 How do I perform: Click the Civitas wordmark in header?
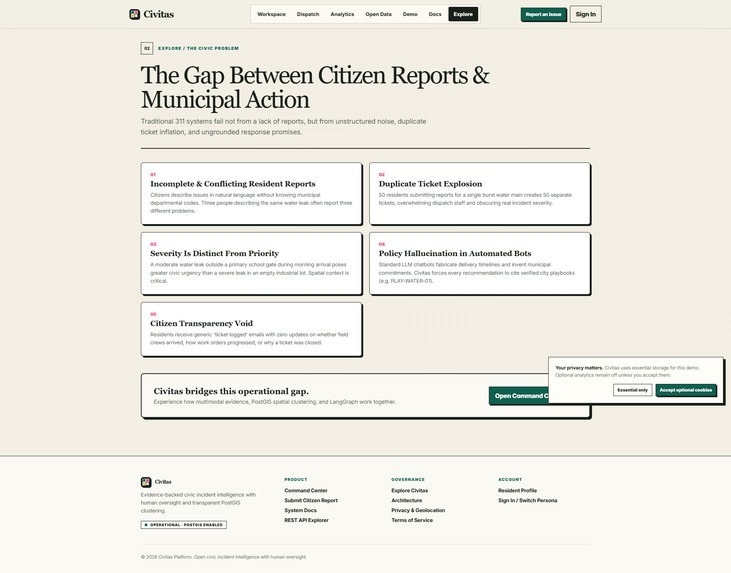pos(159,14)
